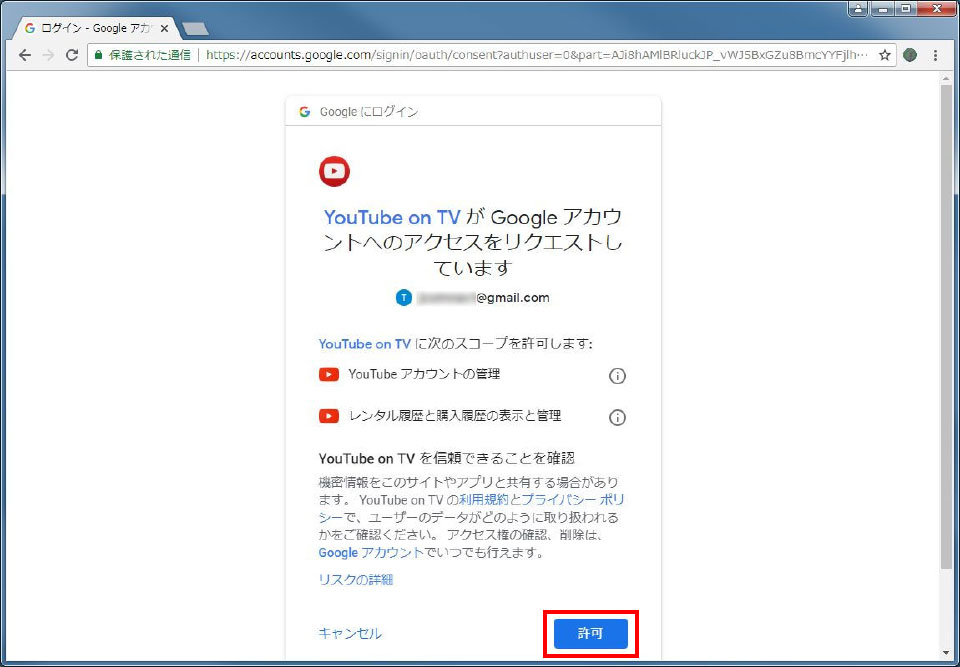Click the browser forward arrow
Image resolution: width=960 pixels, height=667 pixels.
pos(48,55)
